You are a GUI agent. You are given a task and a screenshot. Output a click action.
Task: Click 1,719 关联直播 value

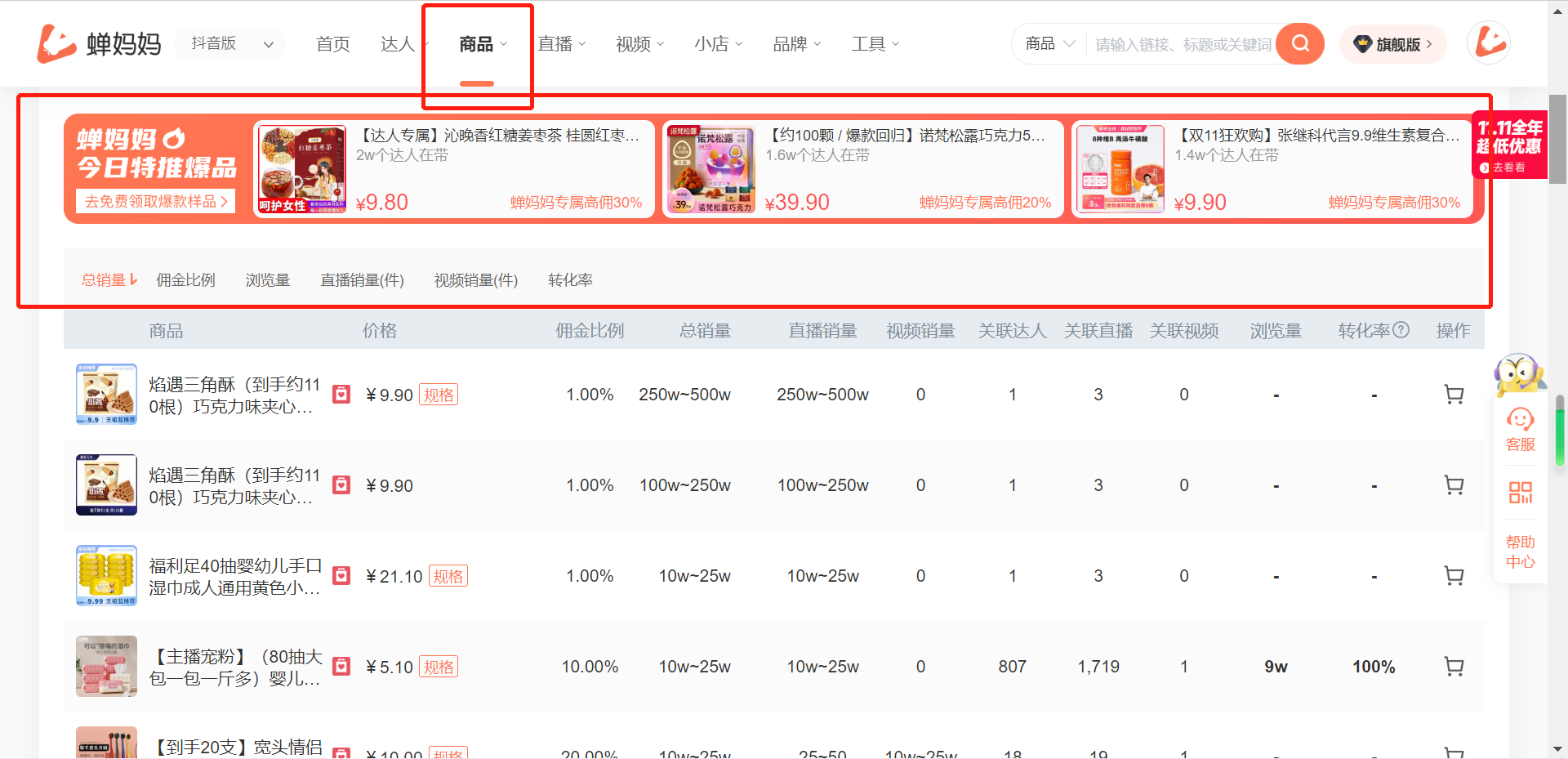[x=1098, y=667]
